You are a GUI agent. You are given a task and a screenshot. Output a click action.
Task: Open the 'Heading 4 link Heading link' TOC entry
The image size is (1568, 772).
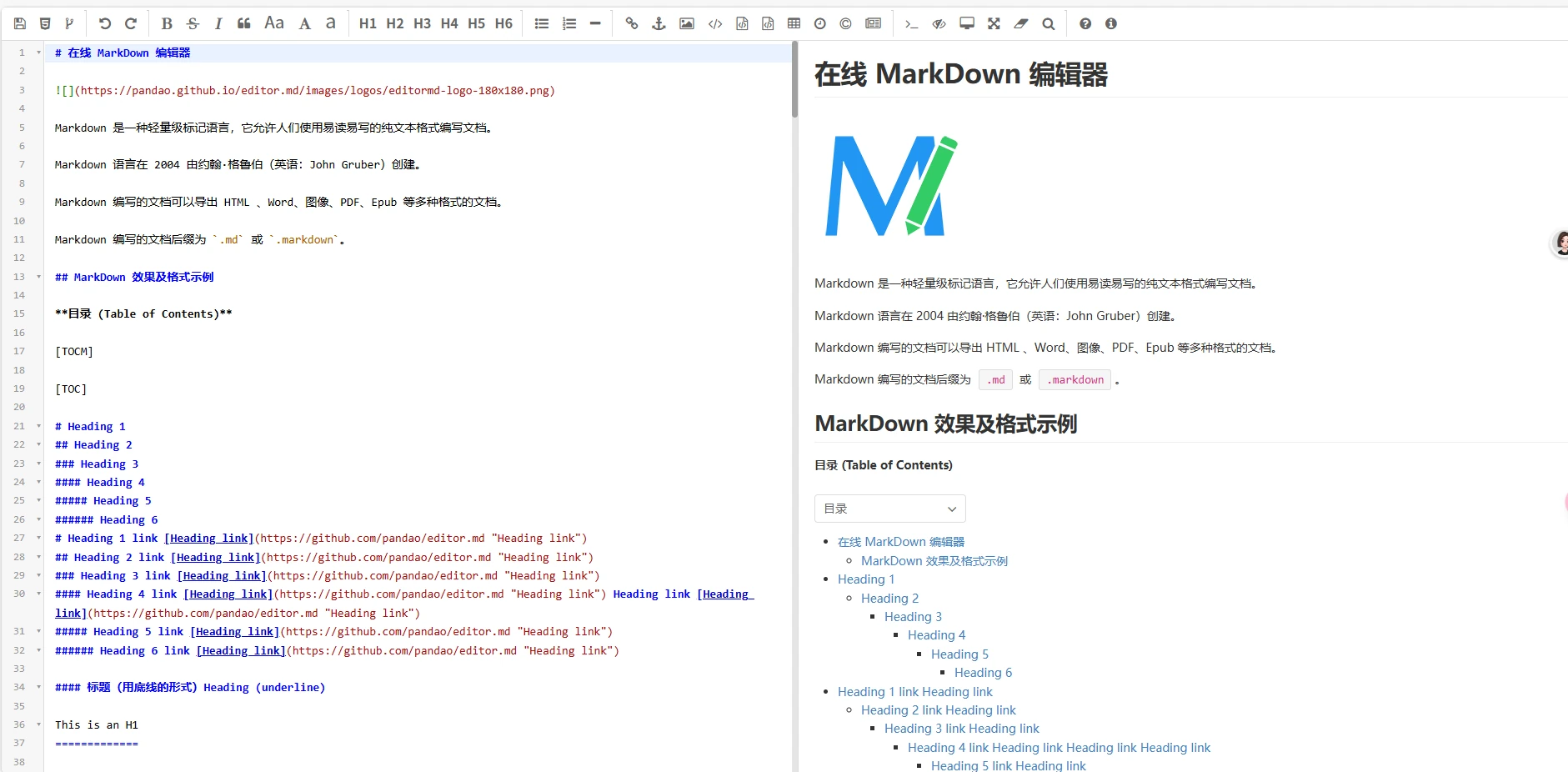click(x=1059, y=748)
